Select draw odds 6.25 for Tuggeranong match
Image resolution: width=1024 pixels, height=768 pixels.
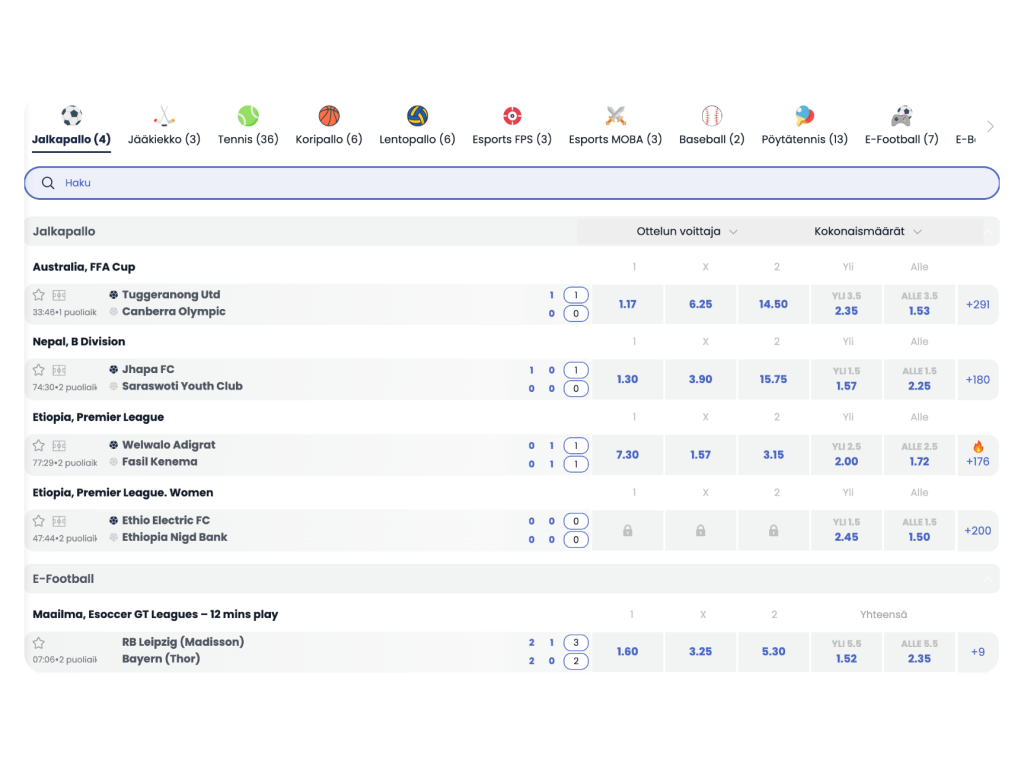(x=701, y=304)
